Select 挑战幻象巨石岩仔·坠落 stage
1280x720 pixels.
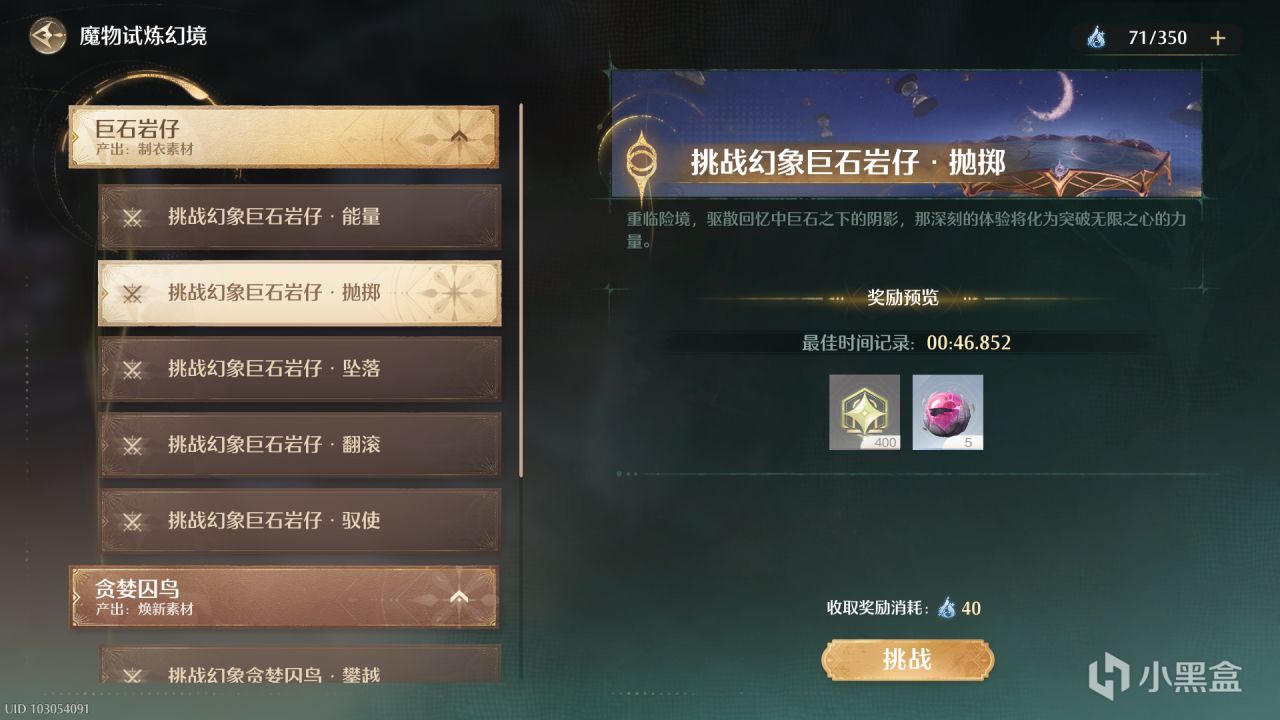coord(300,369)
